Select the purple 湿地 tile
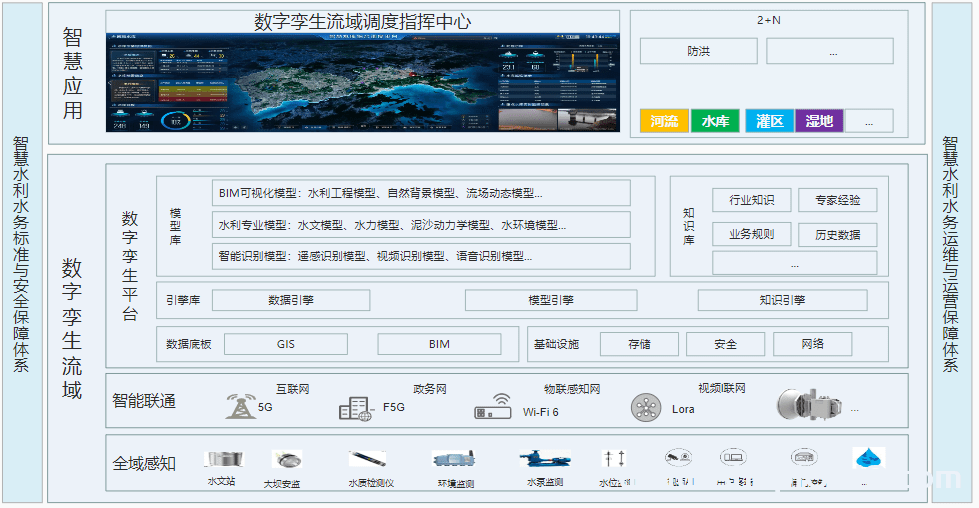Image resolution: width=979 pixels, height=508 pixels. (x=819, y=120)
